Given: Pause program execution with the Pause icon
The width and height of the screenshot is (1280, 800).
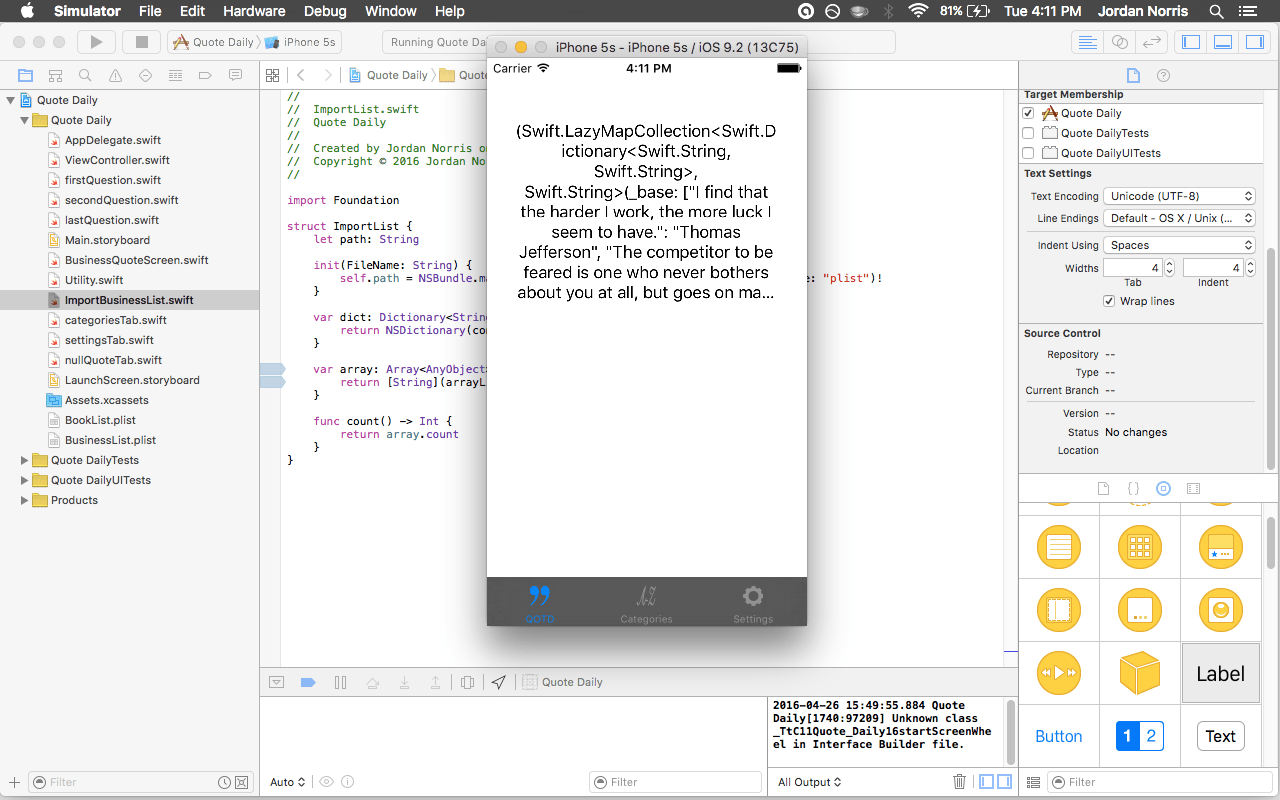Looking at the screenshot, I should click(340, 682).
